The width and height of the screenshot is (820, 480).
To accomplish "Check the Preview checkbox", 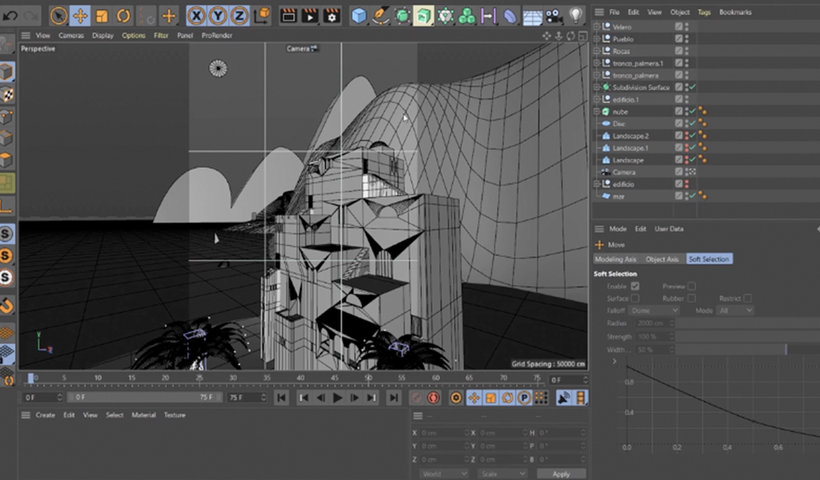I will coord(692,286).
